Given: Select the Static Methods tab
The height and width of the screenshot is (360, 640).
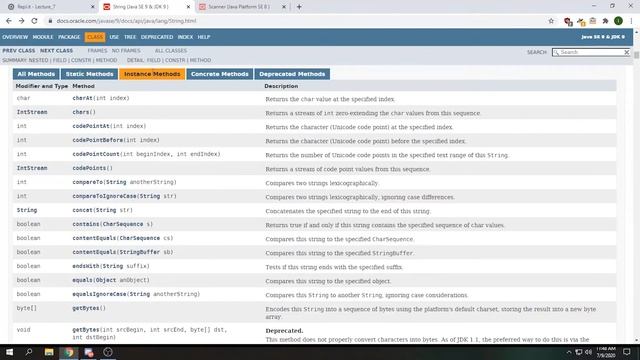Looking at the screenshot, I should click(89, 74).
